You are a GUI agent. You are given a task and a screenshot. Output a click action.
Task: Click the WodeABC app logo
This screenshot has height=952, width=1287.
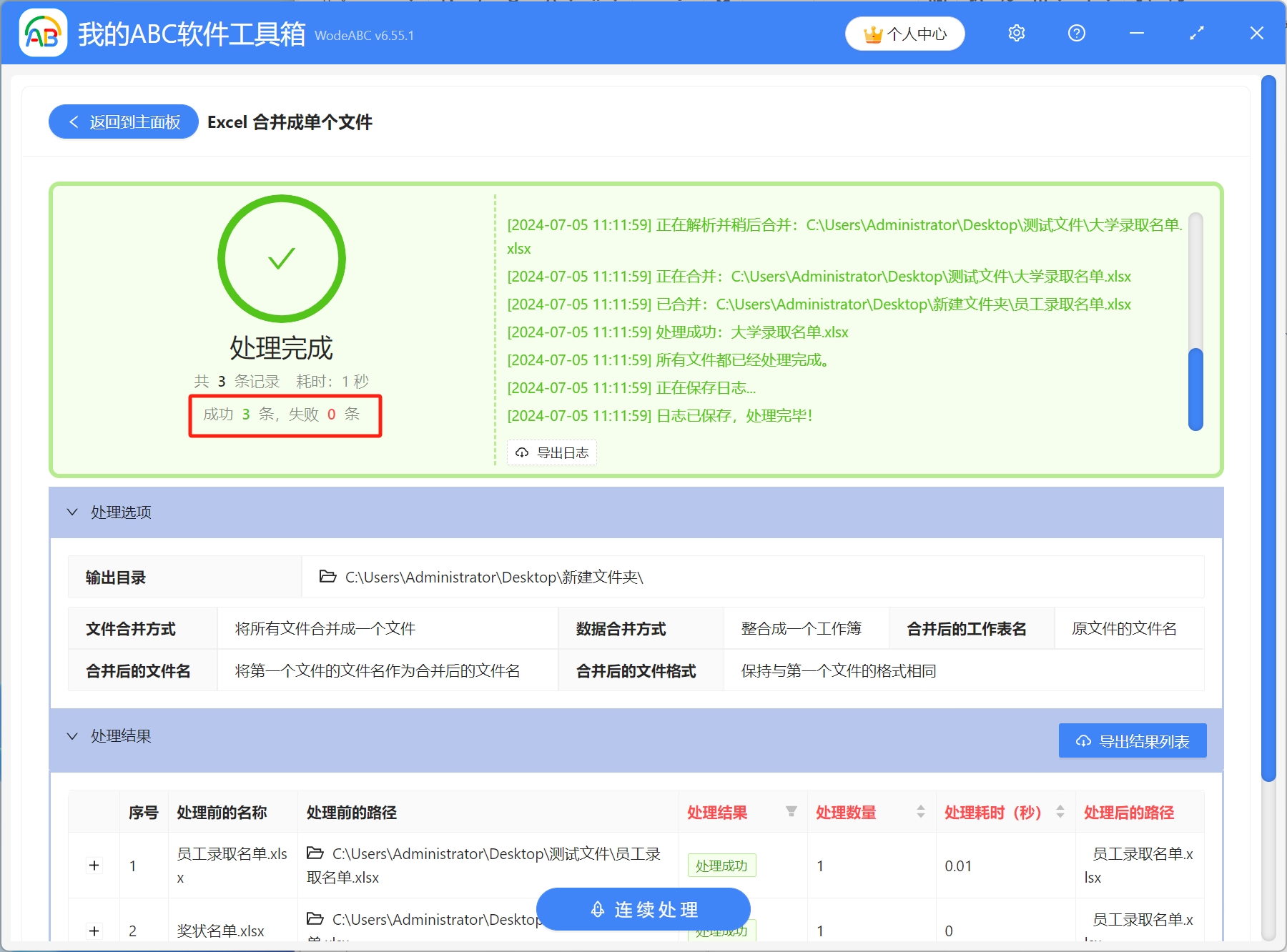coord(43,33)
